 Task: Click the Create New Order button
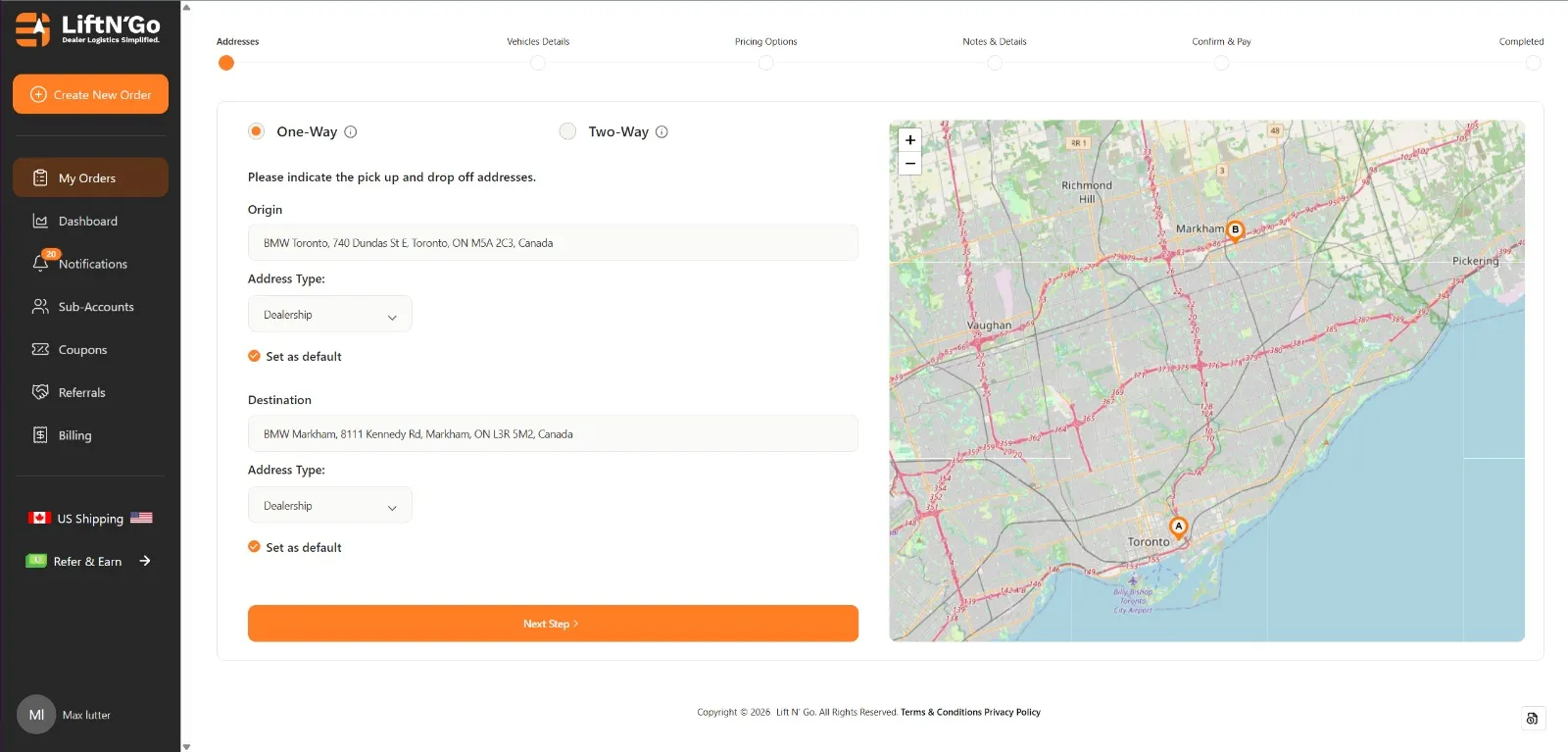pos(90,94)
